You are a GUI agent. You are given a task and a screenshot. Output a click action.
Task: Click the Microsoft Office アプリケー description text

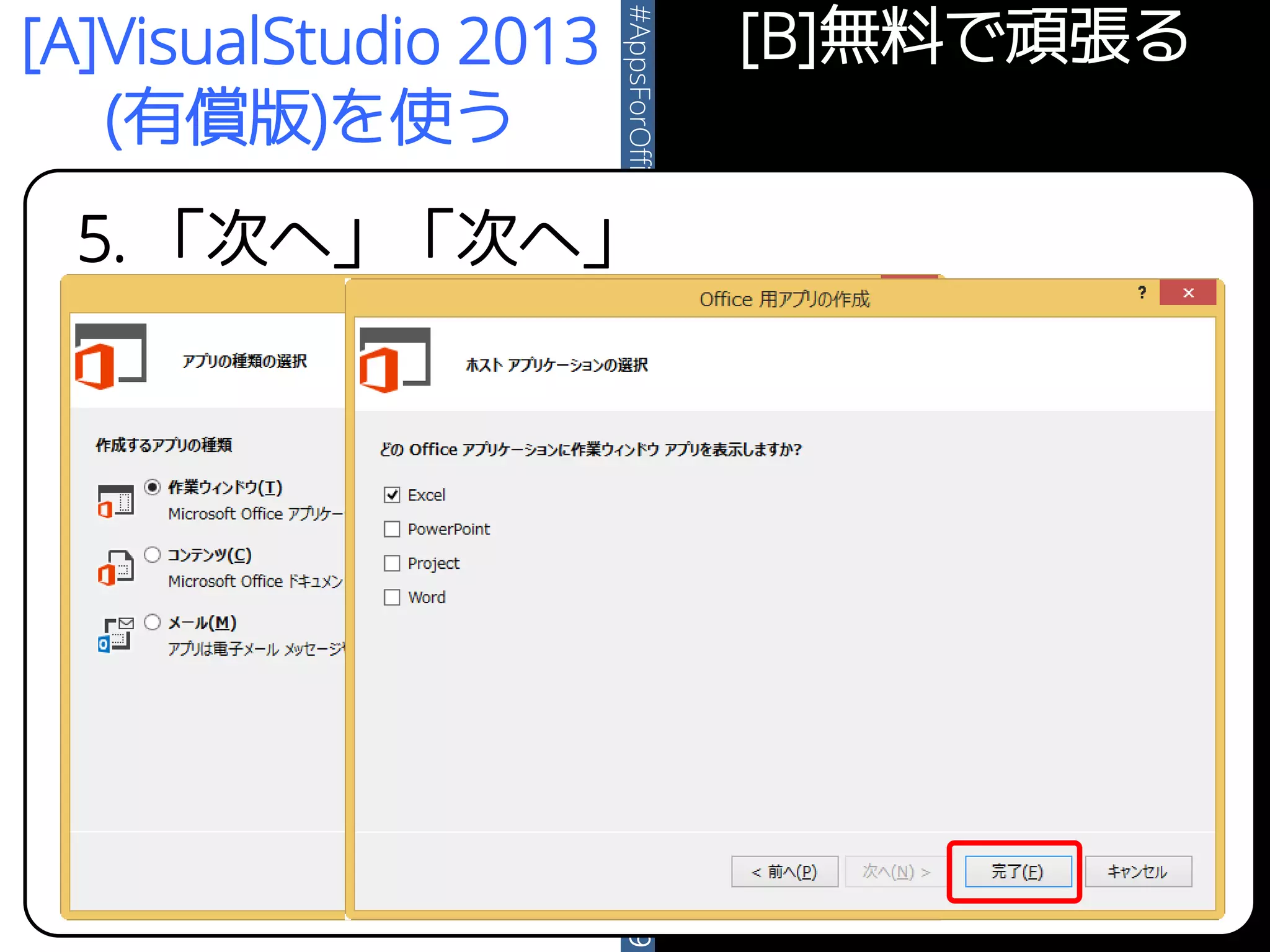(255, 514)
